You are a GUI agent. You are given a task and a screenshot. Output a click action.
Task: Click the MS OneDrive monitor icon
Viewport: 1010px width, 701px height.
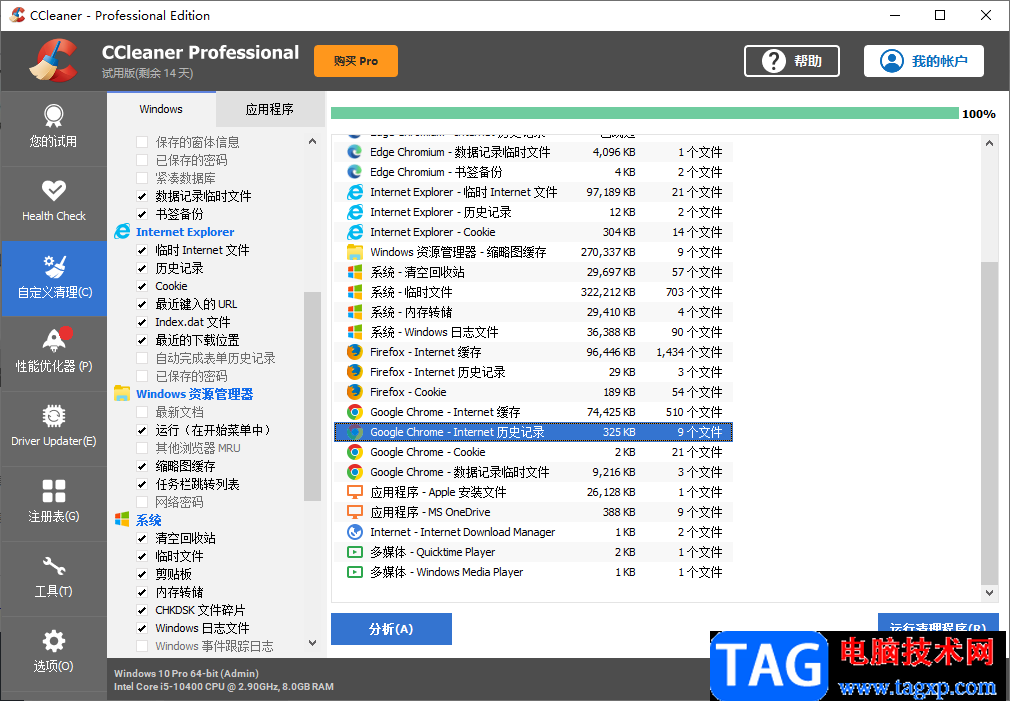coord(354,512)
